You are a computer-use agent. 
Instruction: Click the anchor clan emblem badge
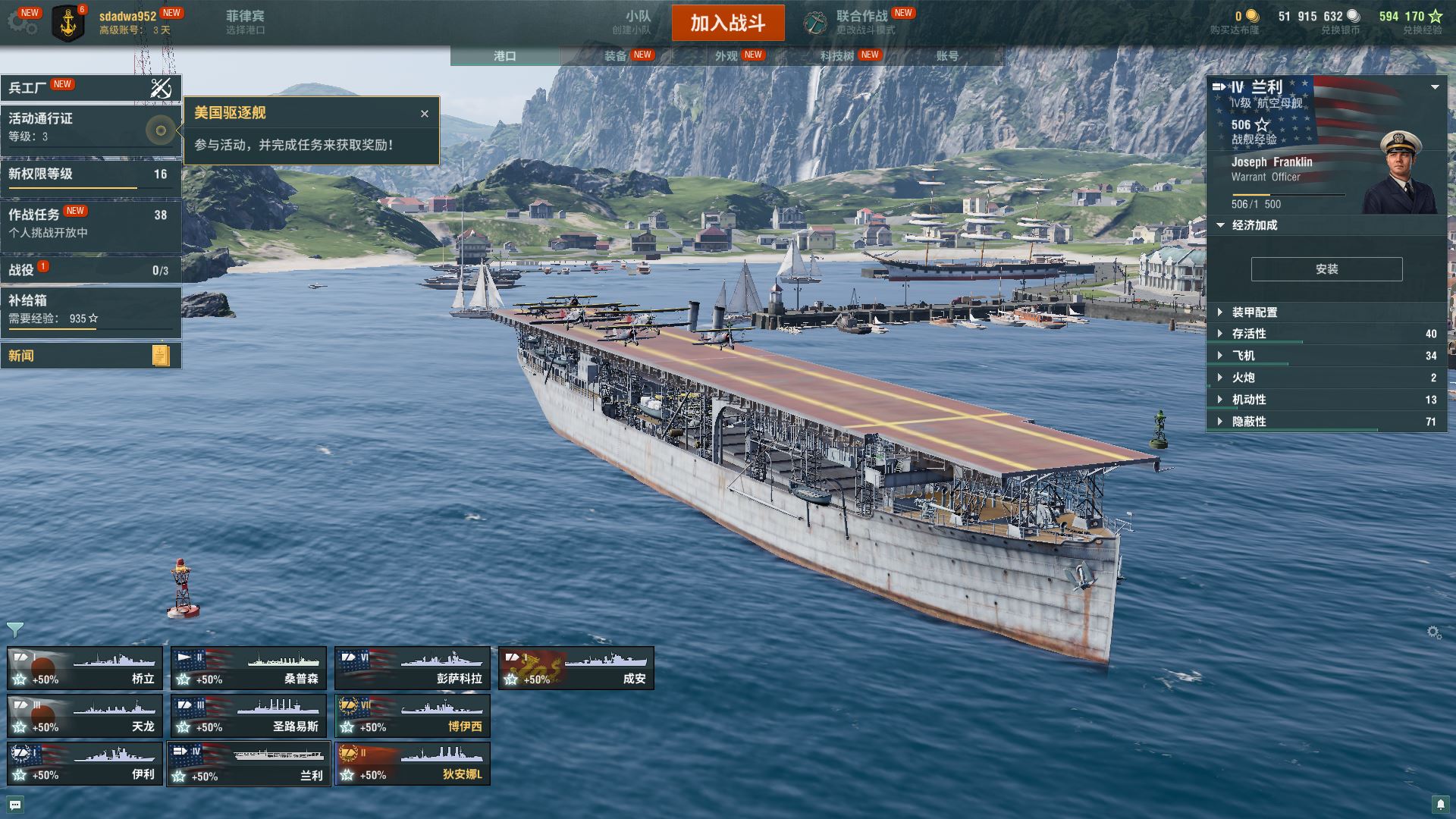pyautogui.click(x=68, y=24)
